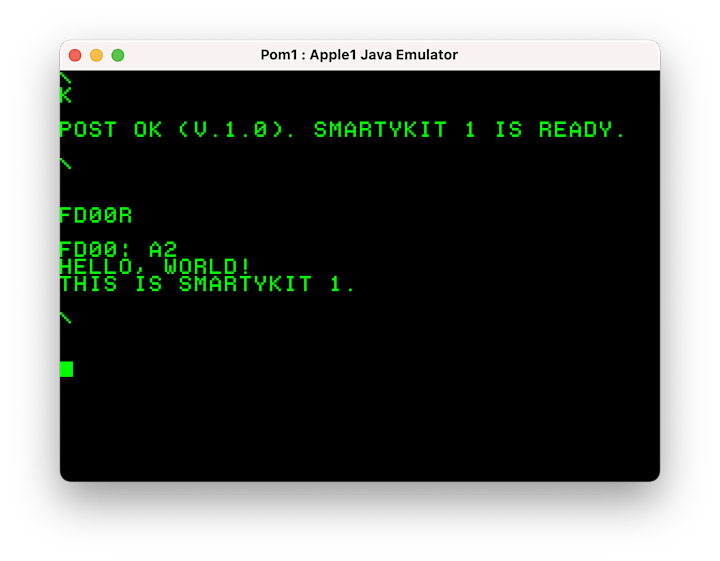The width and height of the screenshot is (720, 561).
Task: Select the 'FD00R' command text
Action: [x=96, y=215]
